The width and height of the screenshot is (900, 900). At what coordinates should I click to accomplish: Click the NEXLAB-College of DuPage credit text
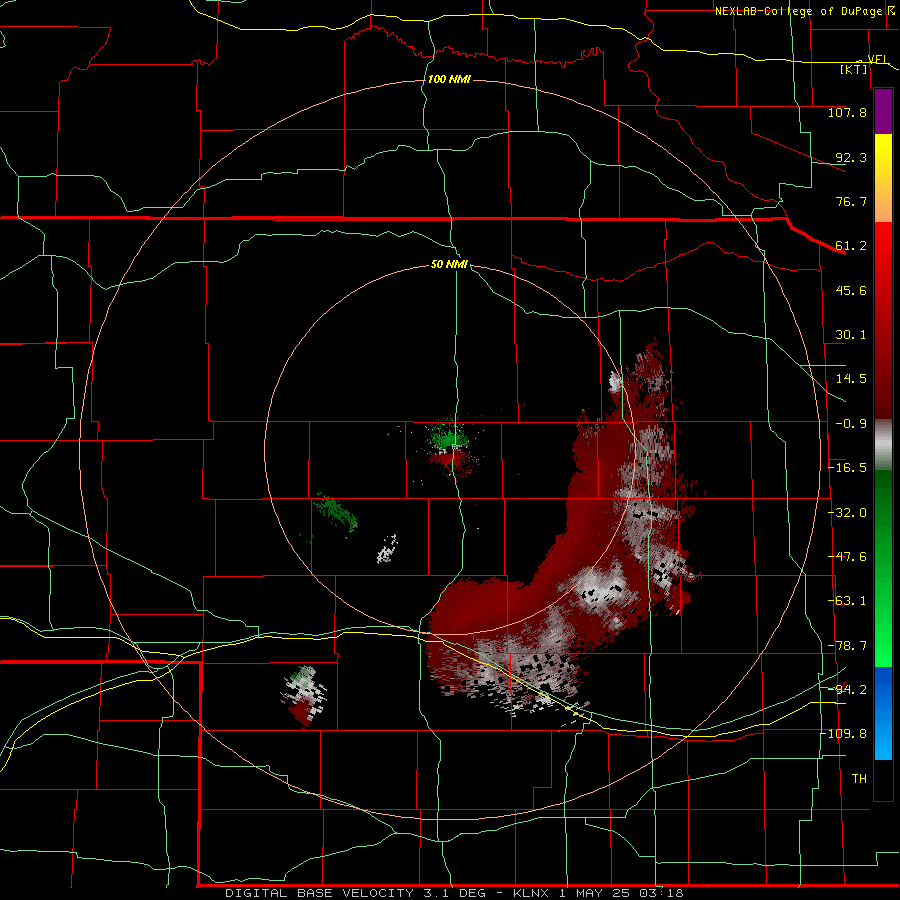(x=798, y=11)
